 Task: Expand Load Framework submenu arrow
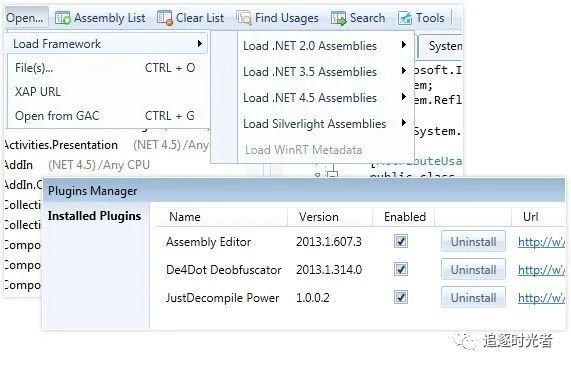[200, 44]
